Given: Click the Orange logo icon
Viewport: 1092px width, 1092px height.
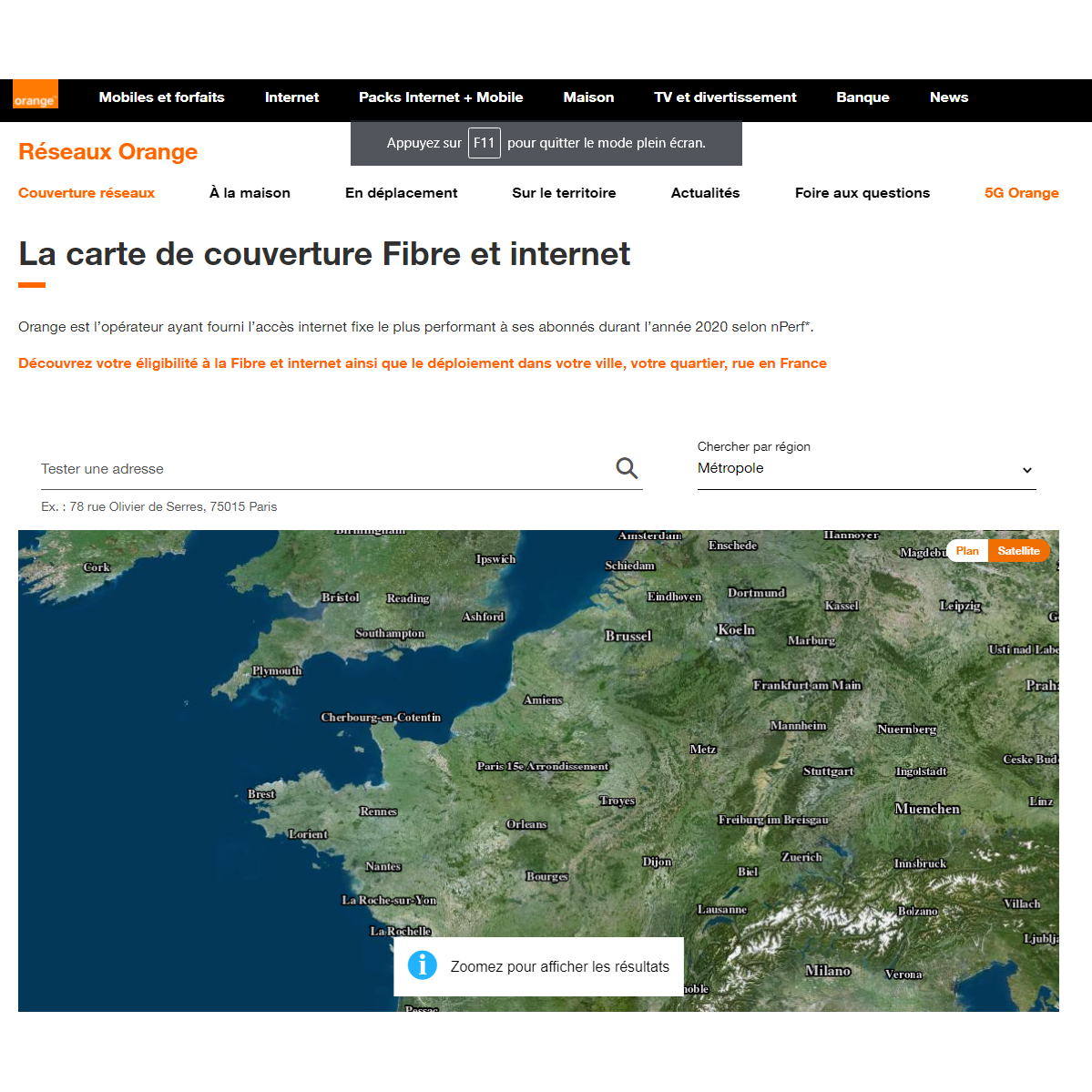Looking at the screenshot, I should click(36, 95).
